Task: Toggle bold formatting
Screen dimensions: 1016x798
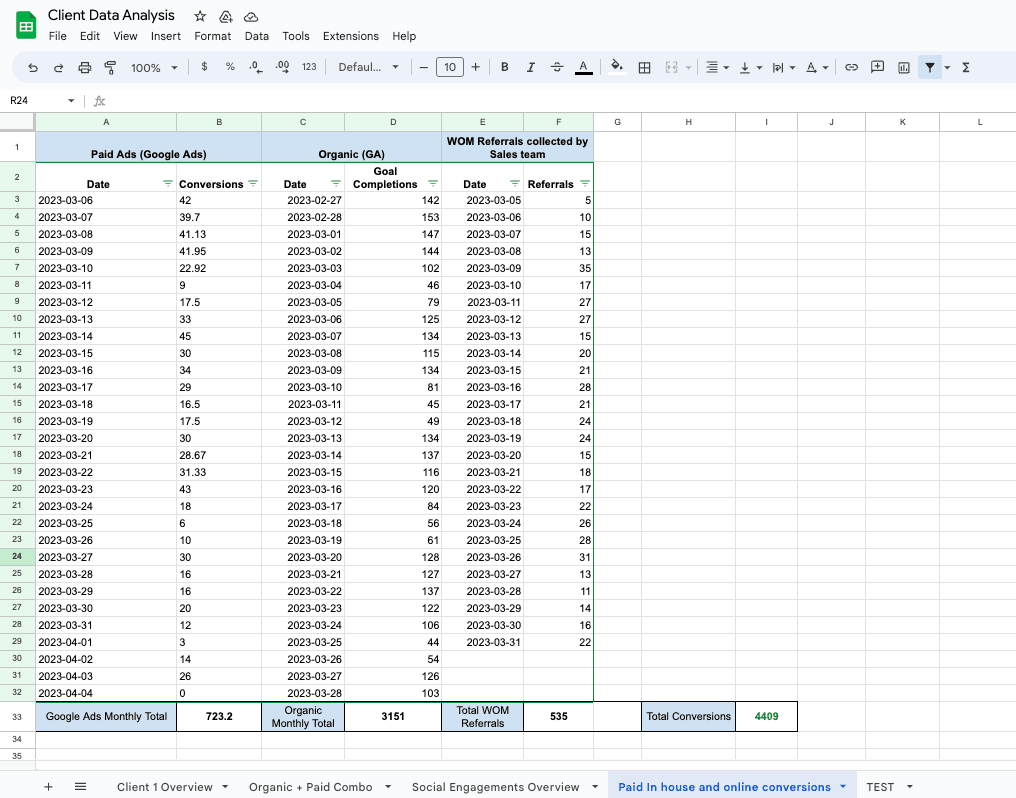Action: click(504, 67)
